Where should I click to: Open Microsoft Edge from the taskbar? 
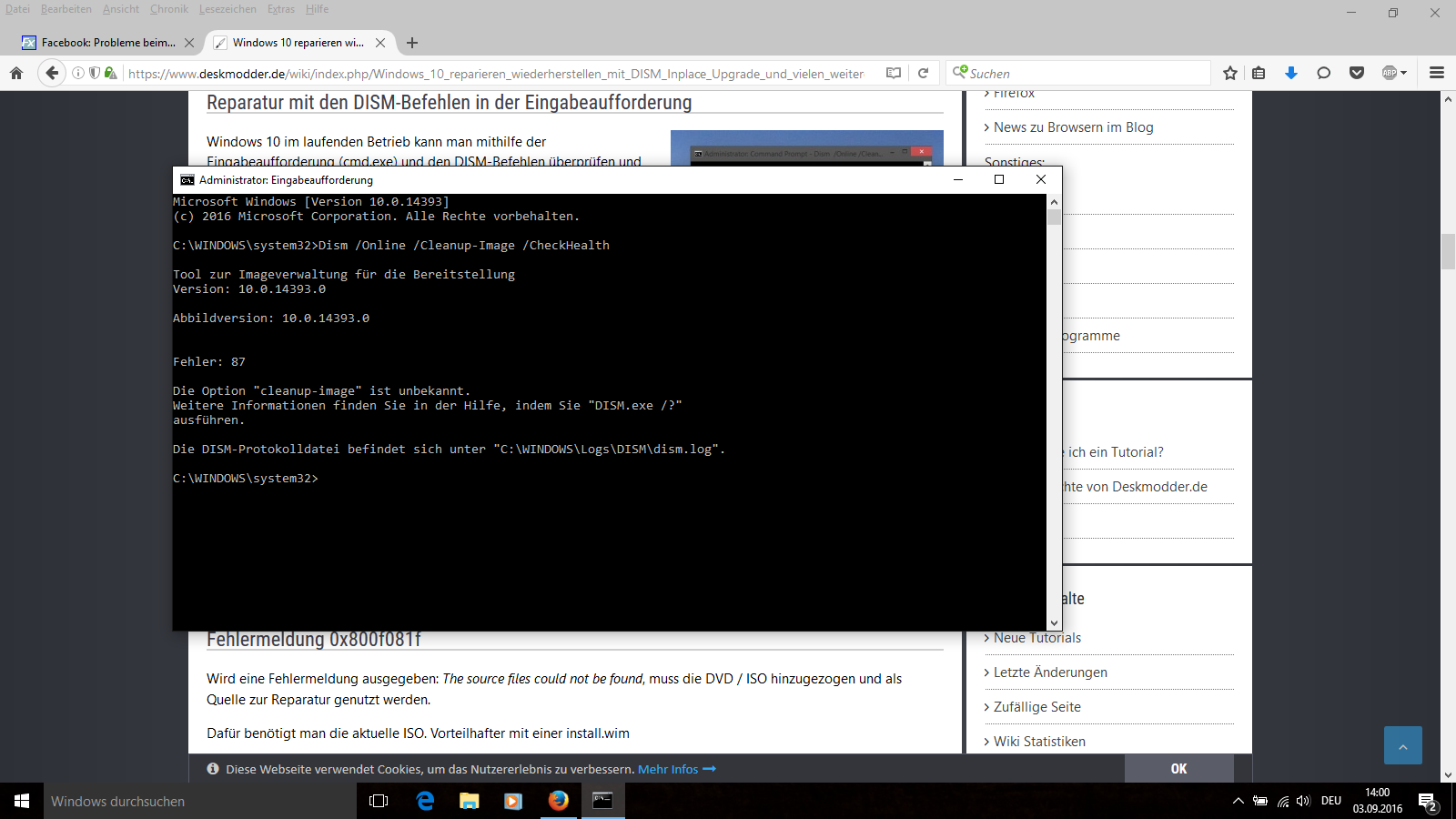coord(425,801)
